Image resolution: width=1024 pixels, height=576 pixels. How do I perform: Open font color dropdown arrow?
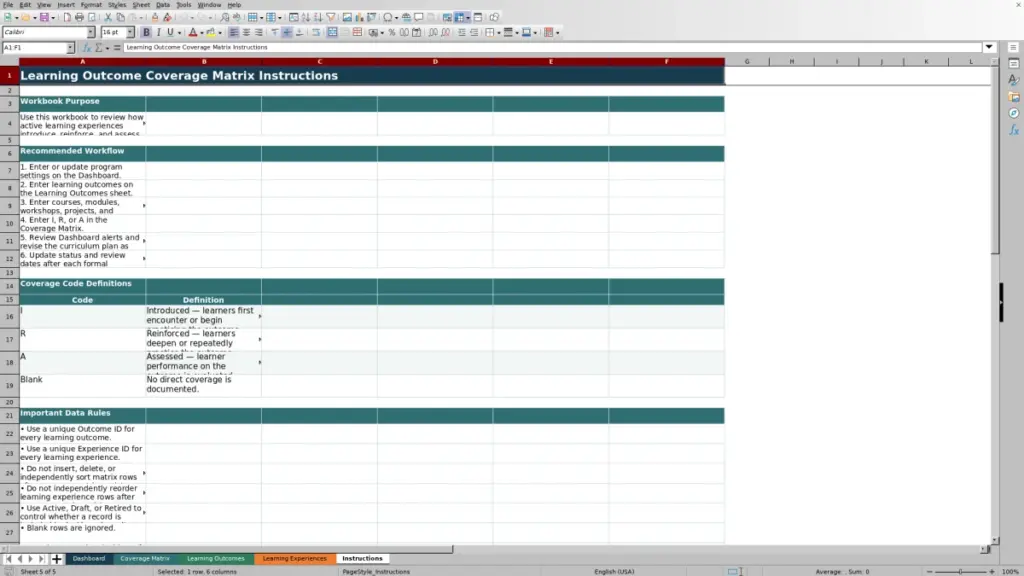coord(202,32)
